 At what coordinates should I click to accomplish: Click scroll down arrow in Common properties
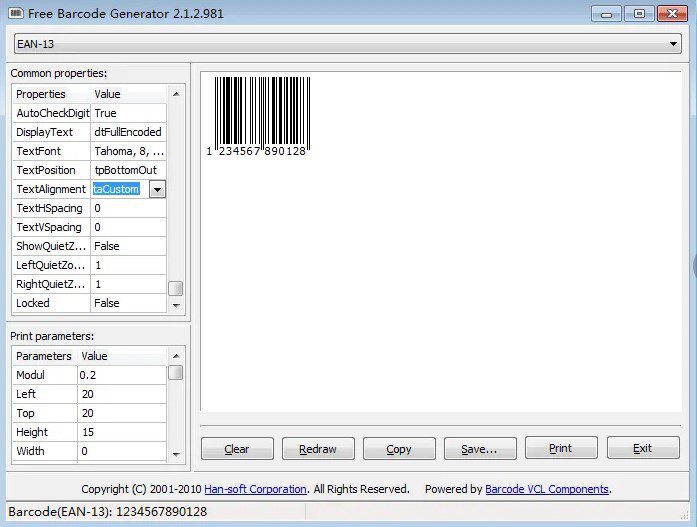pyautogui.click(x=176, y=305)
